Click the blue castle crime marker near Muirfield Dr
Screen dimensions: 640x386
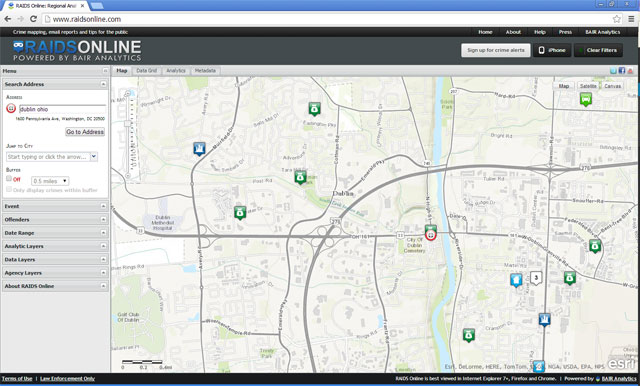[x=199, y=149]
